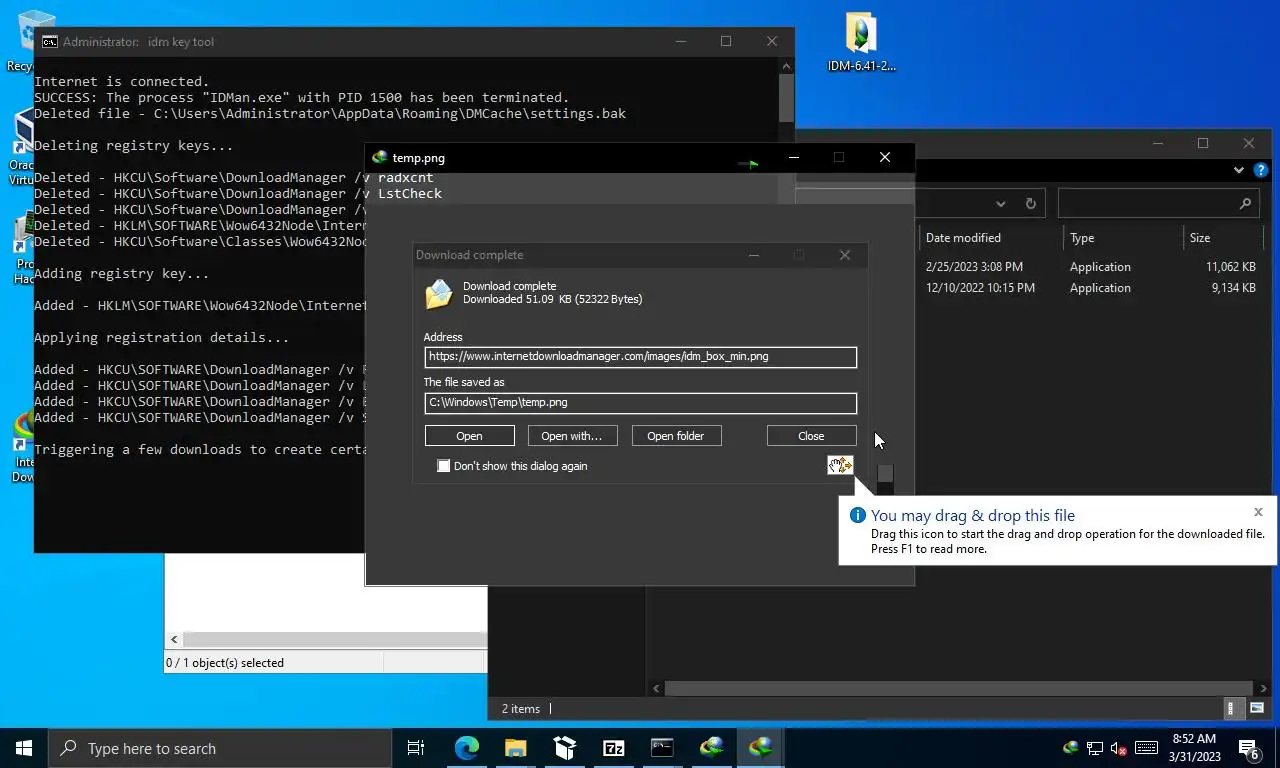Click the Open with... button
The height and width of the screenshot is (768, 1280).
[x=571, y=436]
